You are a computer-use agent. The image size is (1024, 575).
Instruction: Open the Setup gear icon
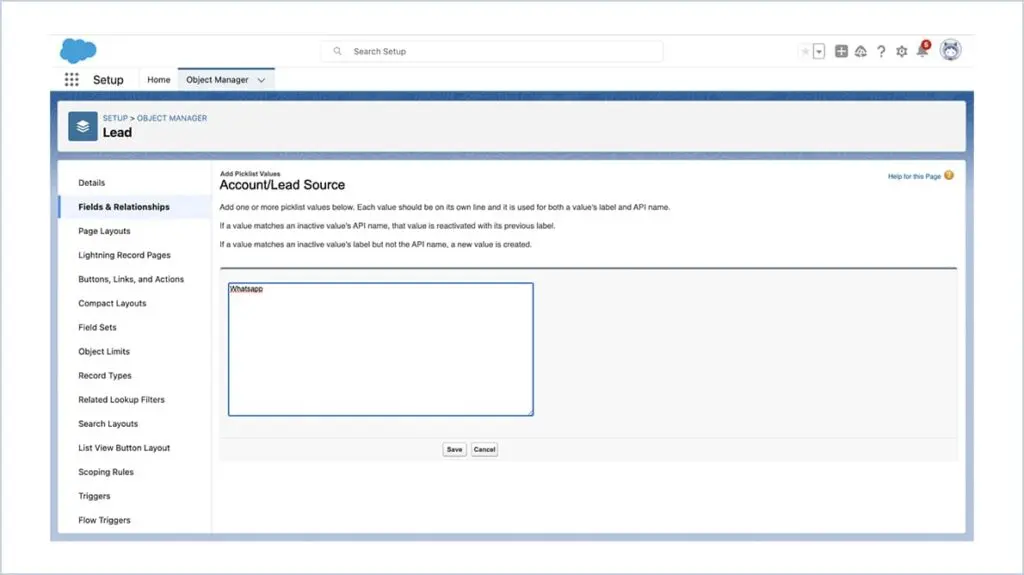click(x=901, y=51)
